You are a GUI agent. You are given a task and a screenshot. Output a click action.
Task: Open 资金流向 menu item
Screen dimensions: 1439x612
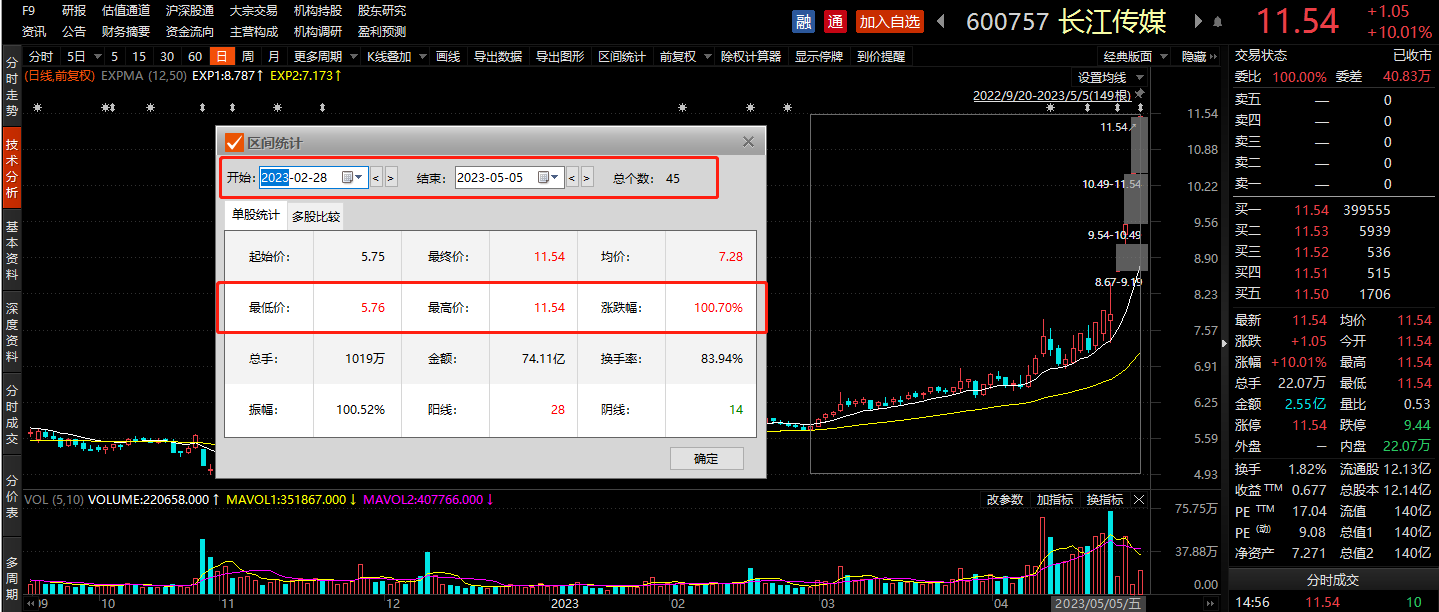coord(190,31)
